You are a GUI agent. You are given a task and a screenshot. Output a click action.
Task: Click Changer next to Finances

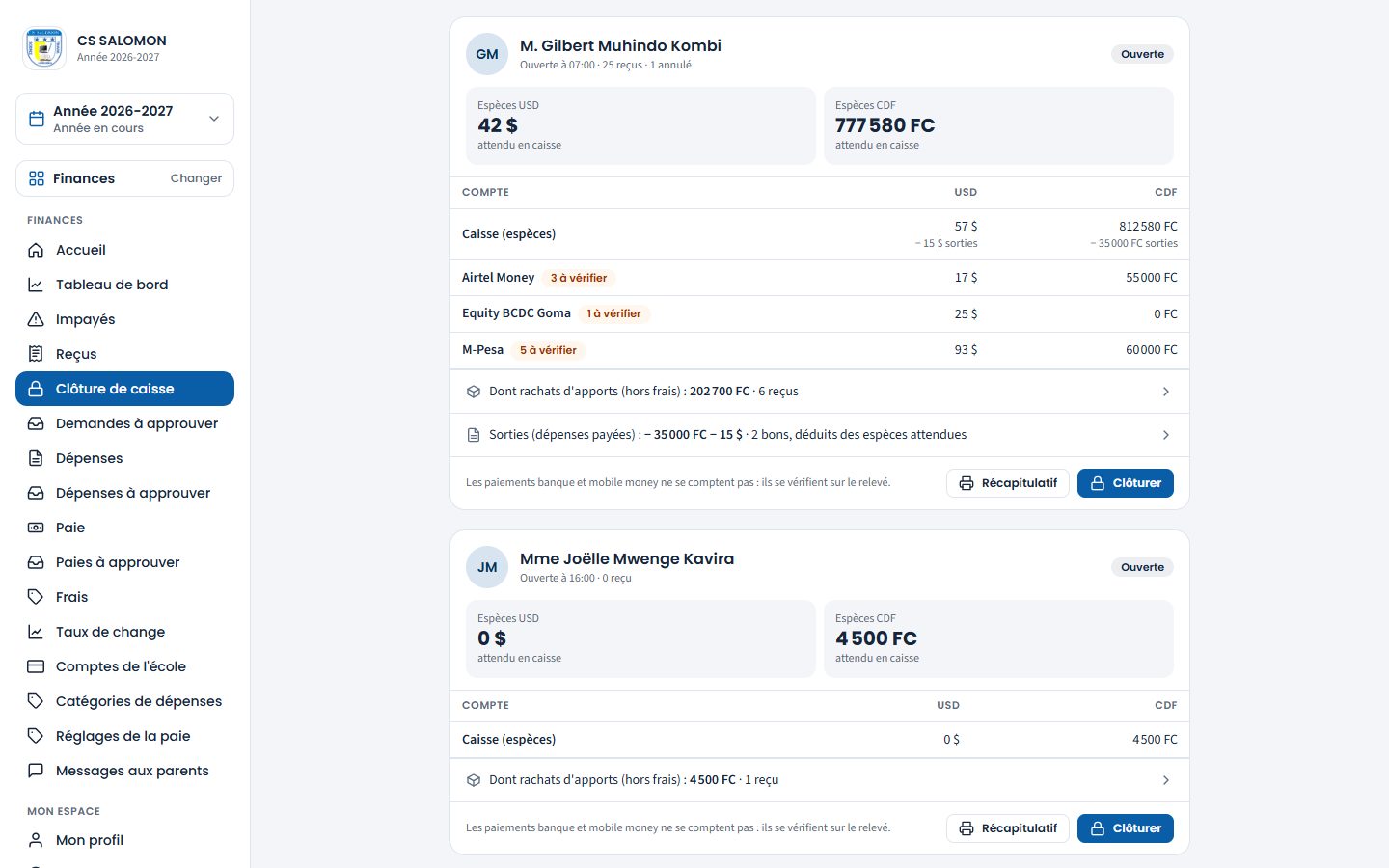tap(196, 178)
